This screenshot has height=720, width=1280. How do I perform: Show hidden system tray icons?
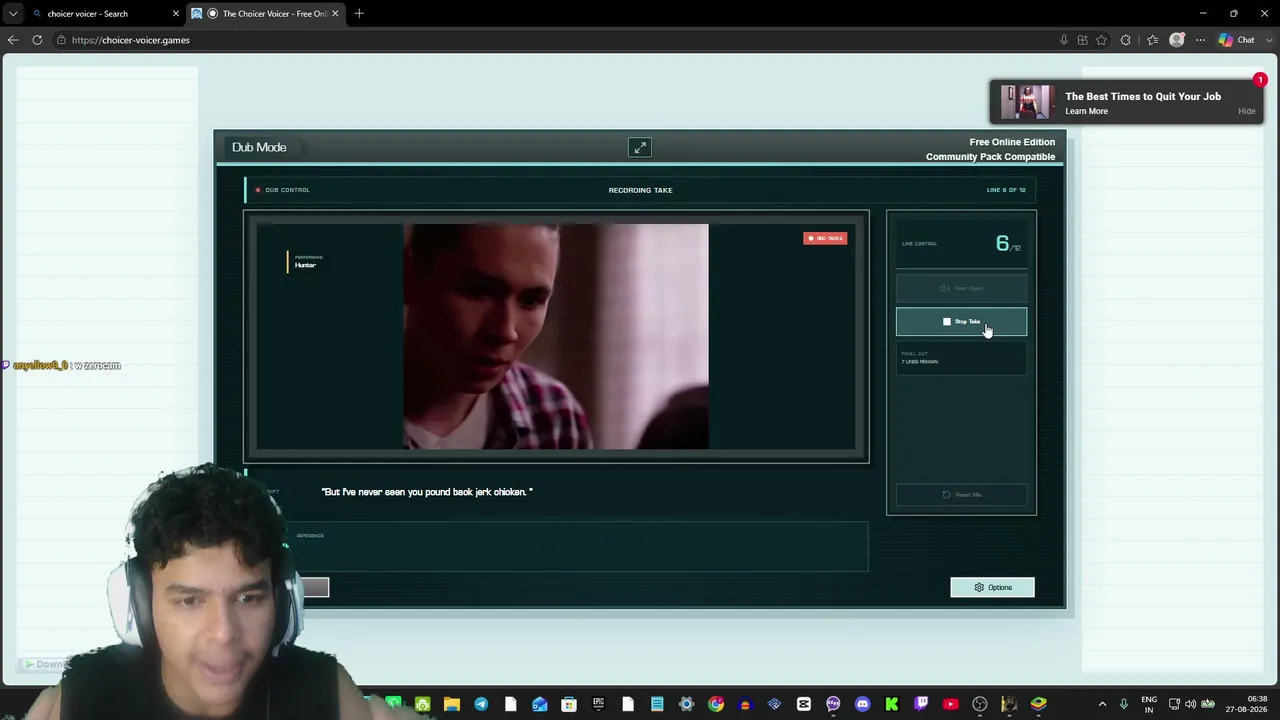(1103, 705)
